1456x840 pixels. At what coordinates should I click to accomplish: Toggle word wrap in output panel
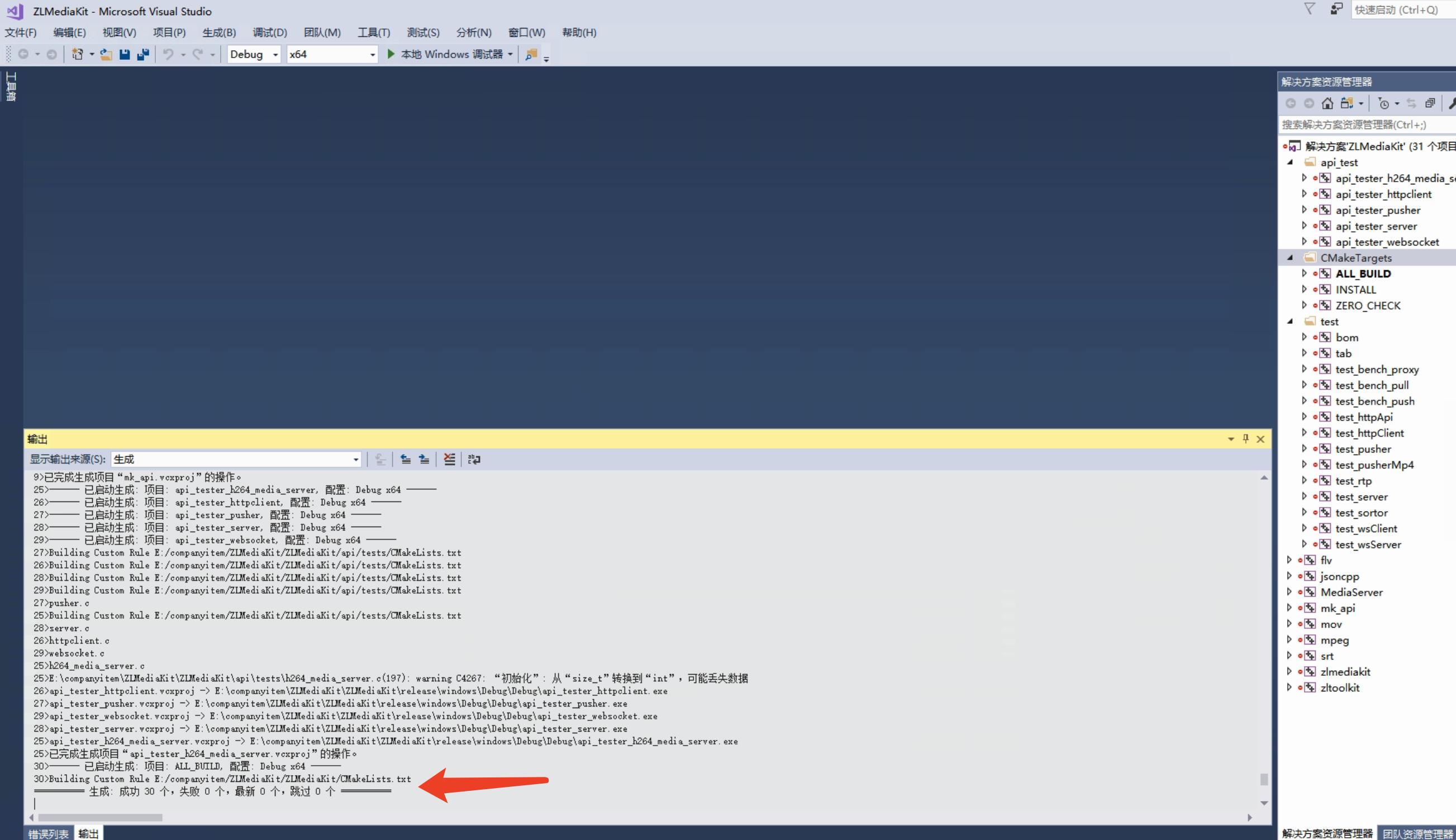[474, 459]
